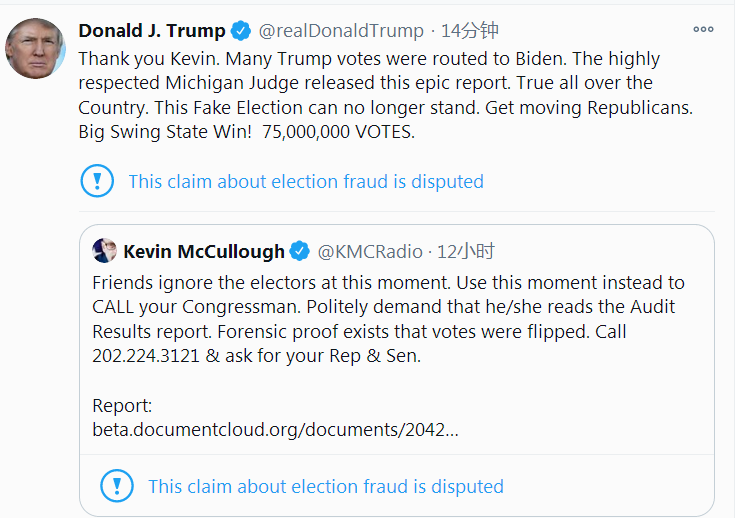Open the beta.documentcloud.org report link
This screenshot has height=518, width=750.
point(275,430)
